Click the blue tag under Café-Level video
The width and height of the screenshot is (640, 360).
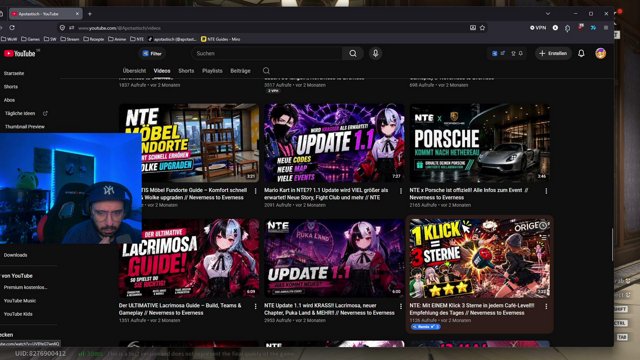coord(425,327)
